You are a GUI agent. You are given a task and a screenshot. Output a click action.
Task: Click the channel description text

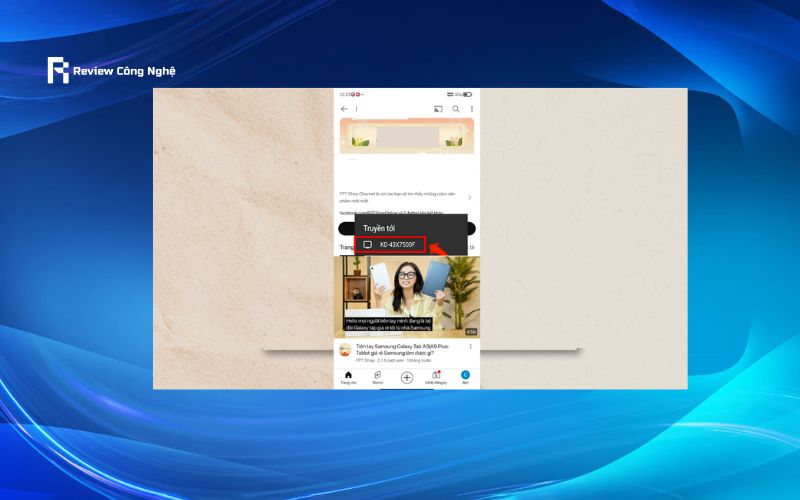(397, 197)
